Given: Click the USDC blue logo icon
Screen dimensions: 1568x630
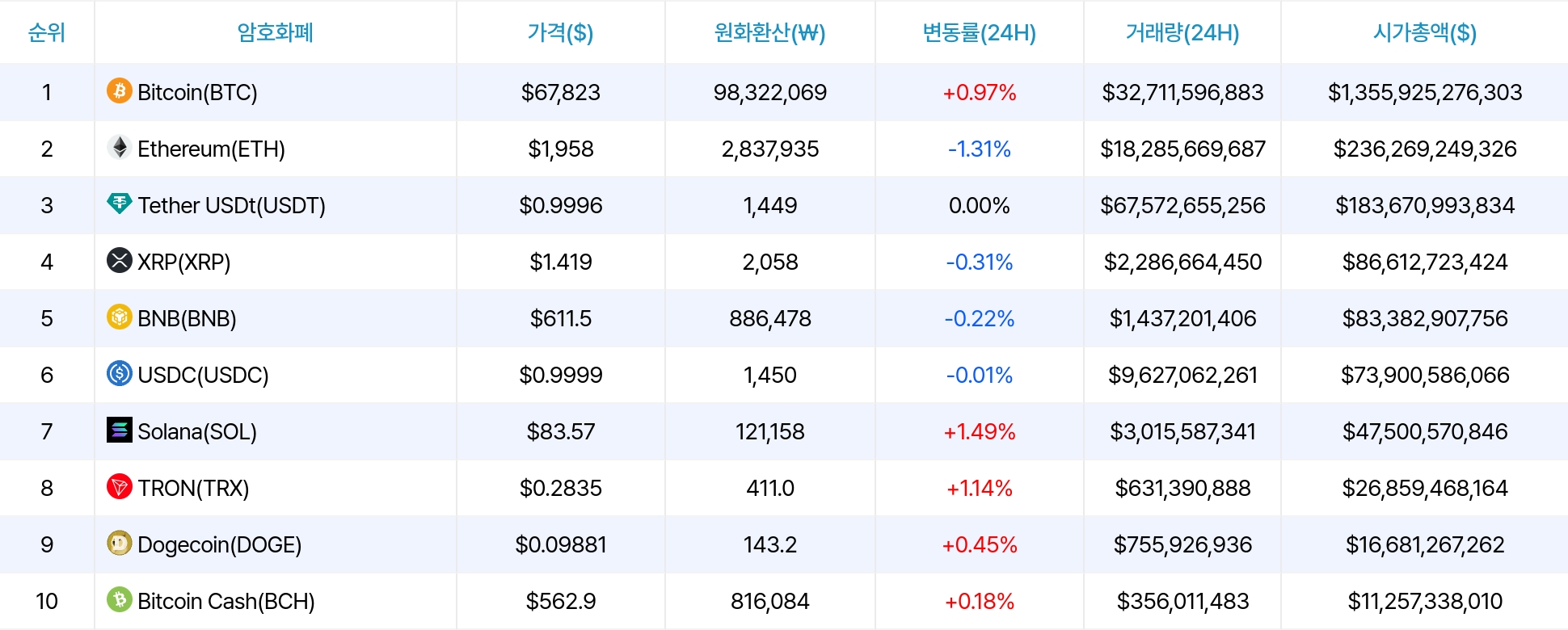Looking at the screenshot, I should point(120,373).
